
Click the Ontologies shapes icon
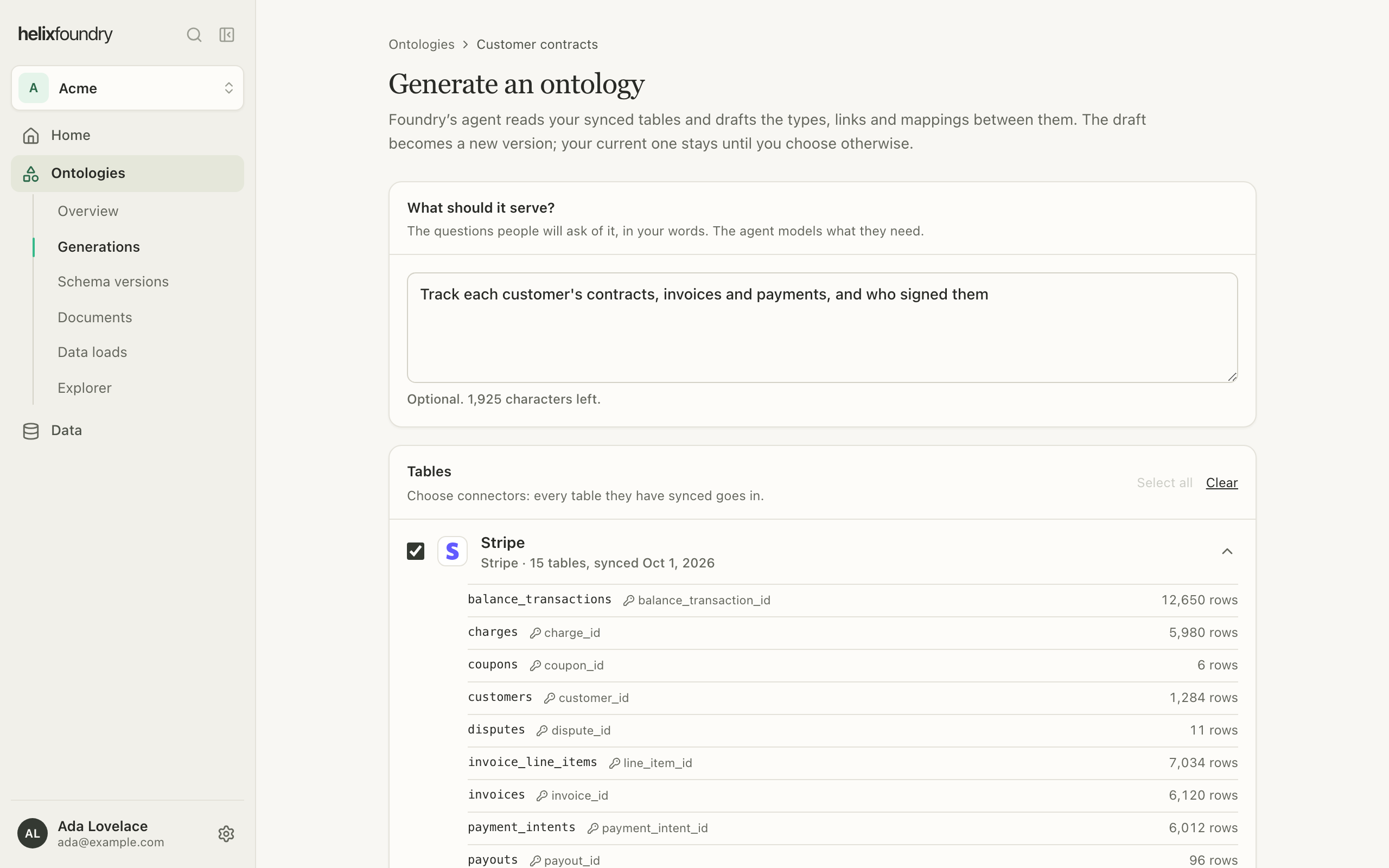pos(31,174)
